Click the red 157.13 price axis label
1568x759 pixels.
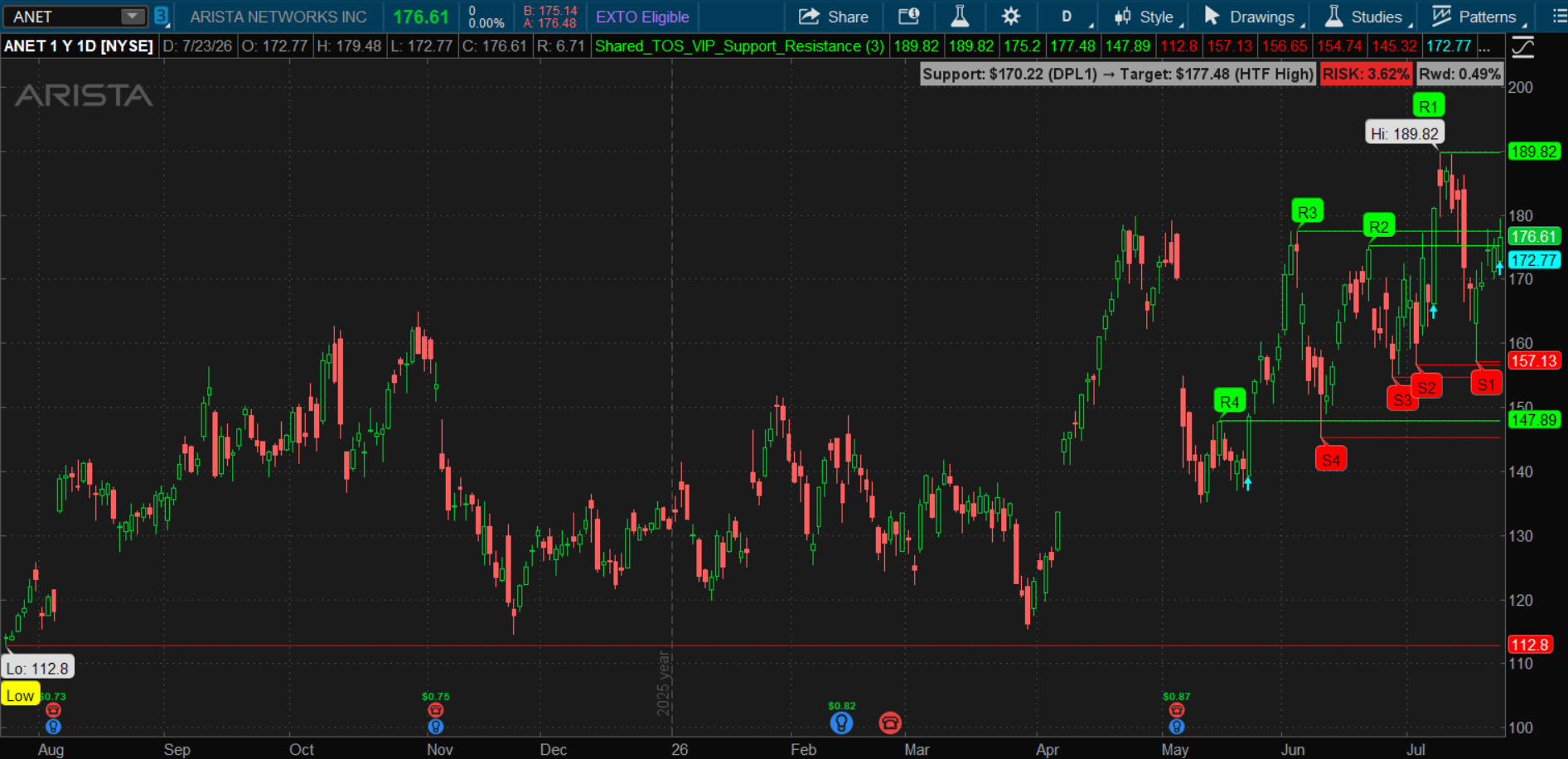click(x=1534, y=360)
